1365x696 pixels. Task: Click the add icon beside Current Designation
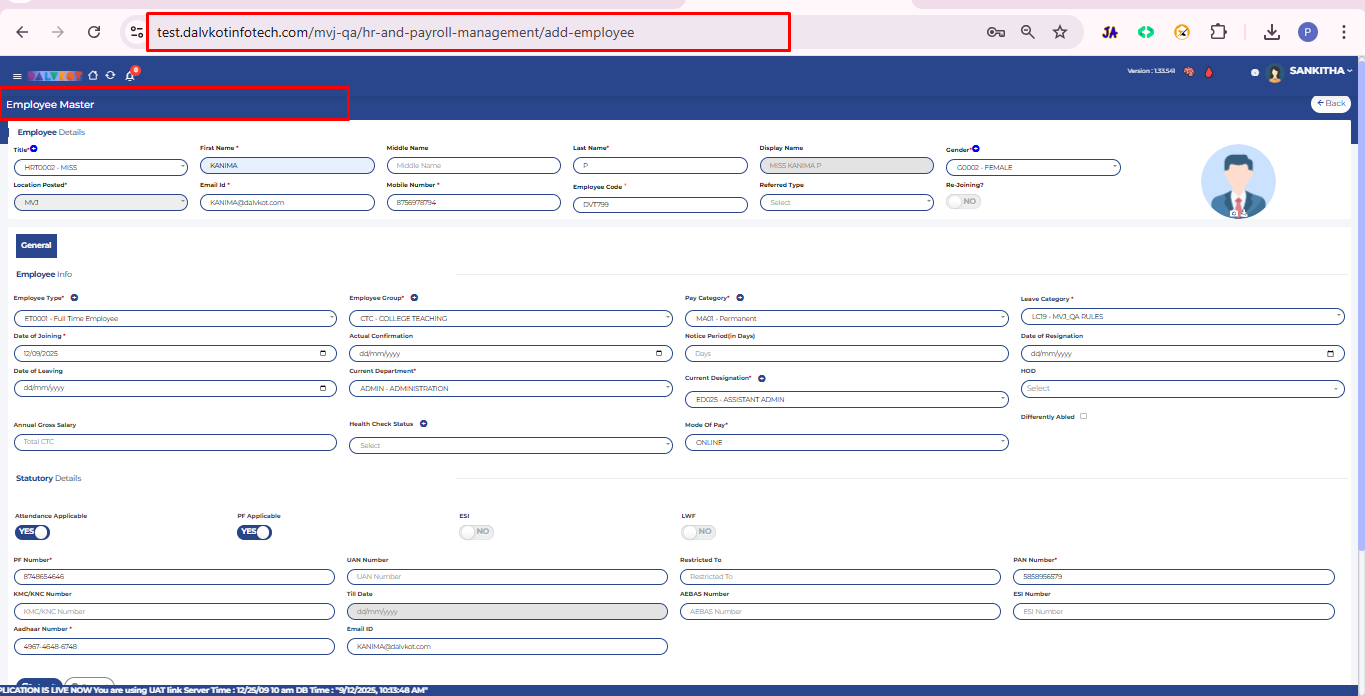[x=762, y=379]
